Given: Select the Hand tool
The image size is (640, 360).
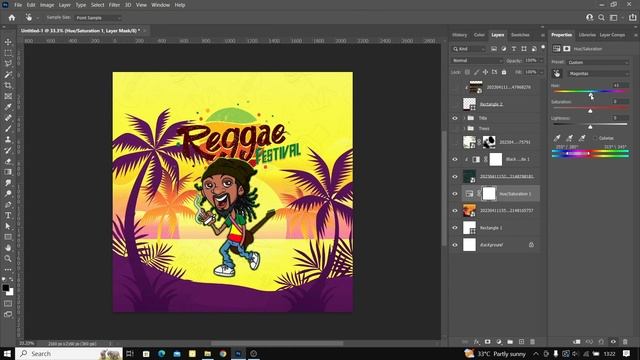Looking at the screenshot, I should point(8,248).
